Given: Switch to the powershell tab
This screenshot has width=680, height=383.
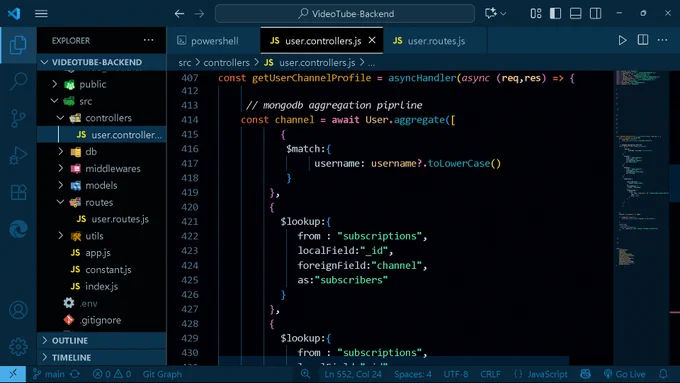Looking at the screenshot, I should coord(213,41).
